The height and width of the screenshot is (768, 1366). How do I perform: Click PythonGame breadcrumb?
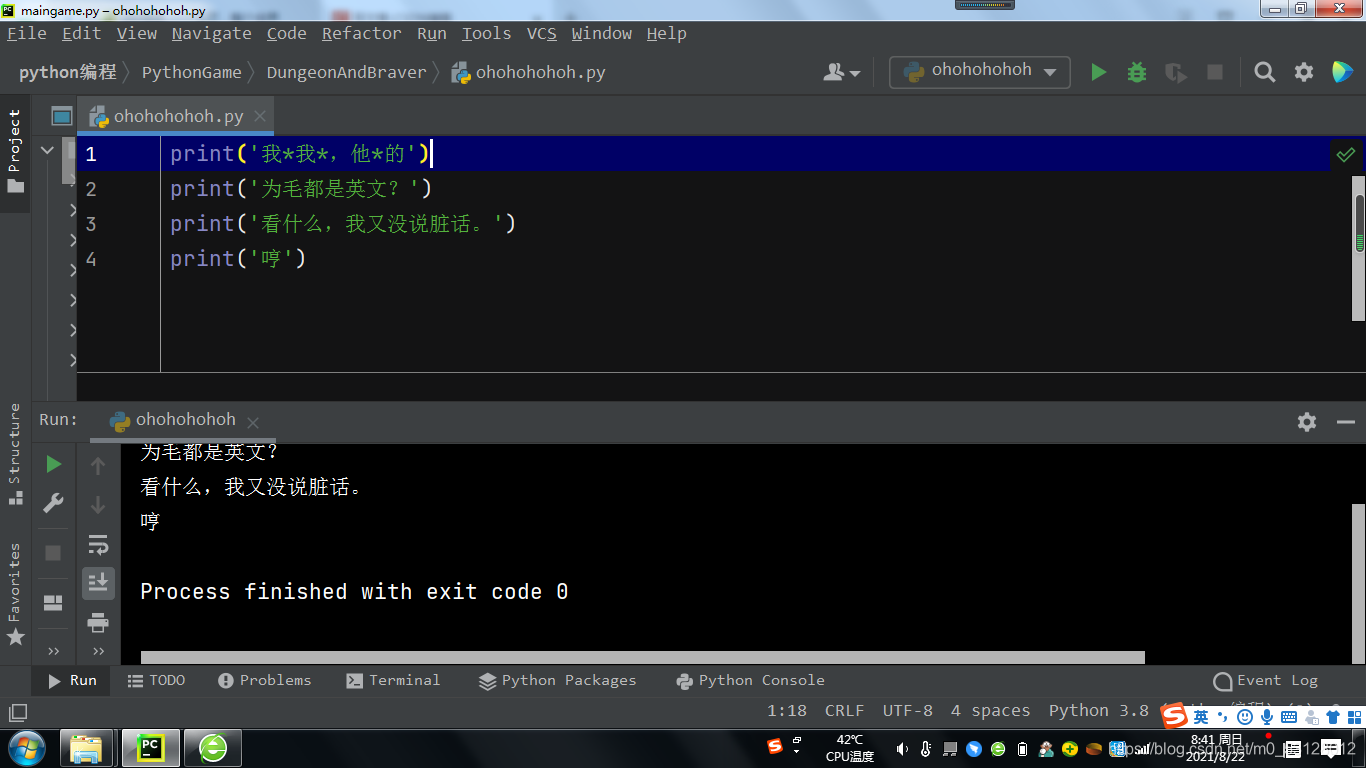(x=191, y=72)
